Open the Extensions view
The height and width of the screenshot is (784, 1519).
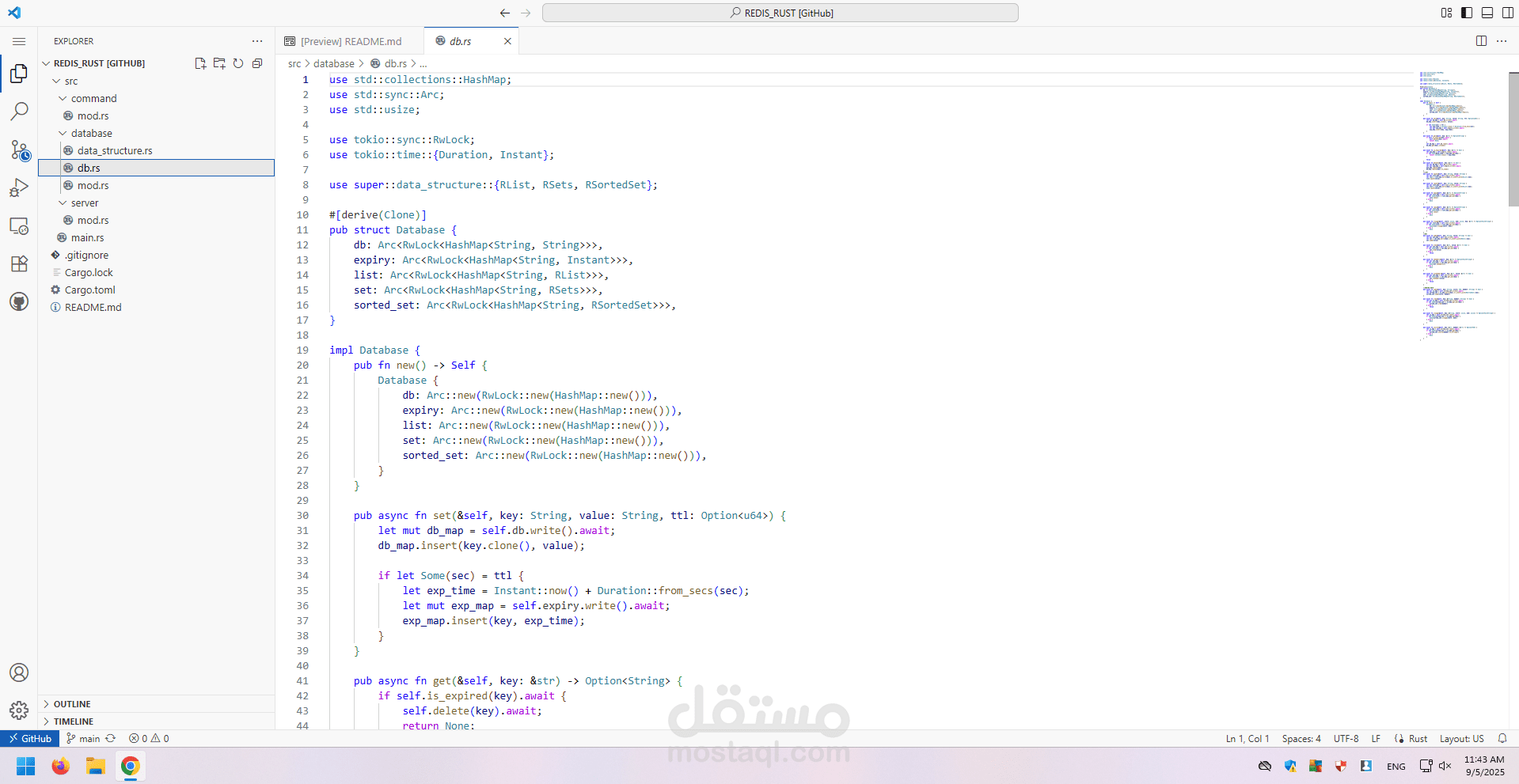point(19,263)
